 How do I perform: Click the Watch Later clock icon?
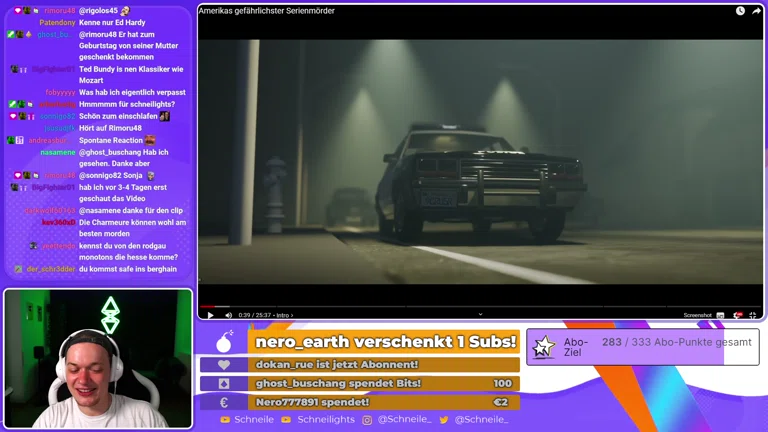point(740,11)
